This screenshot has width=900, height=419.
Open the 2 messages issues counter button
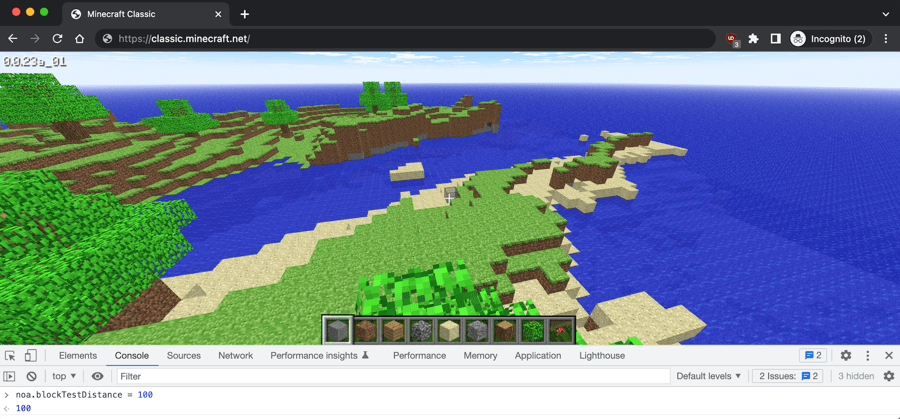813,356
